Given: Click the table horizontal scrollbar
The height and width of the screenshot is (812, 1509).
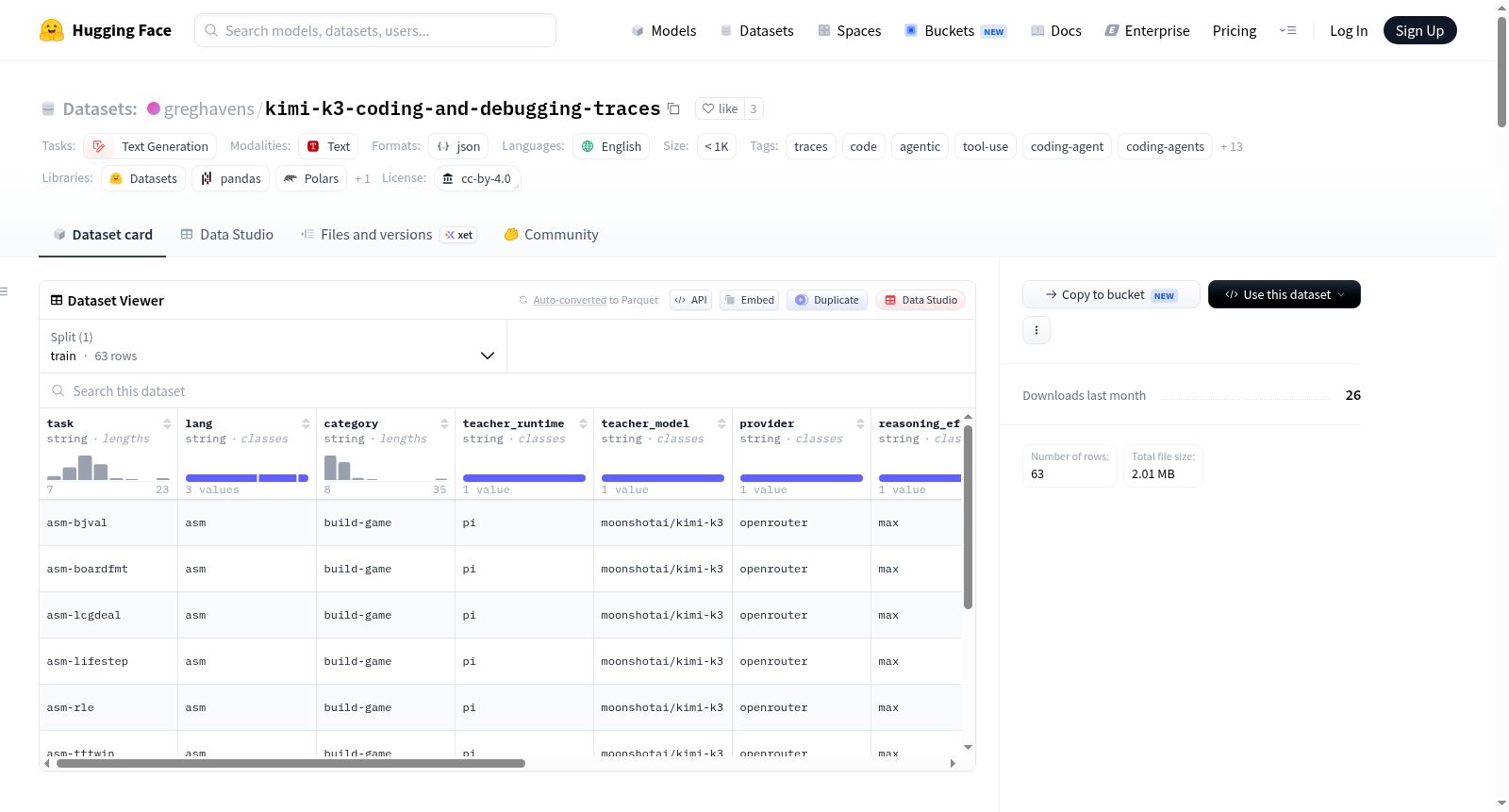Looking at the screenshot, I should click(x=290, y=763).
